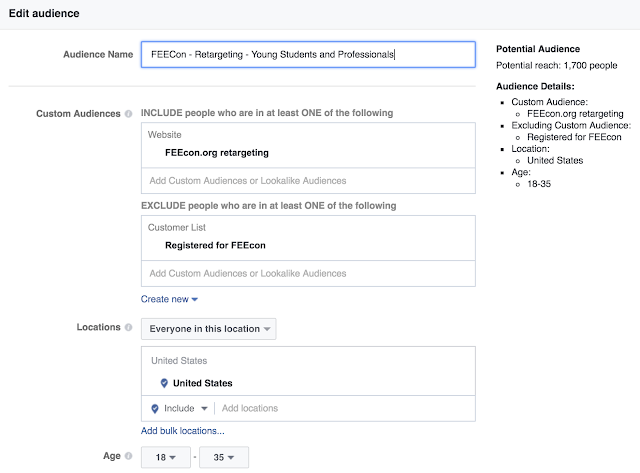Click 18-35 in Audience Details

coord(539,184)
